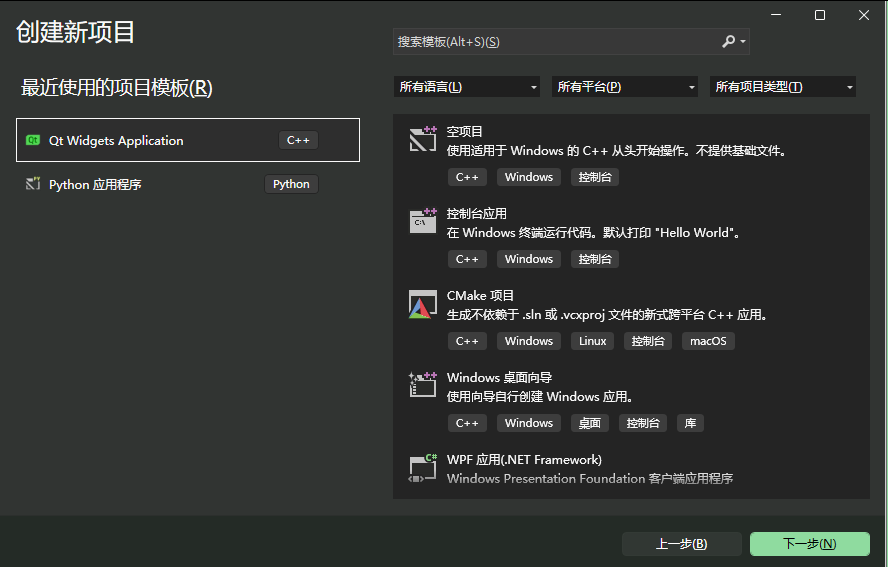Click the 控制台 tag under 空项目

click(x=595, y=177)
